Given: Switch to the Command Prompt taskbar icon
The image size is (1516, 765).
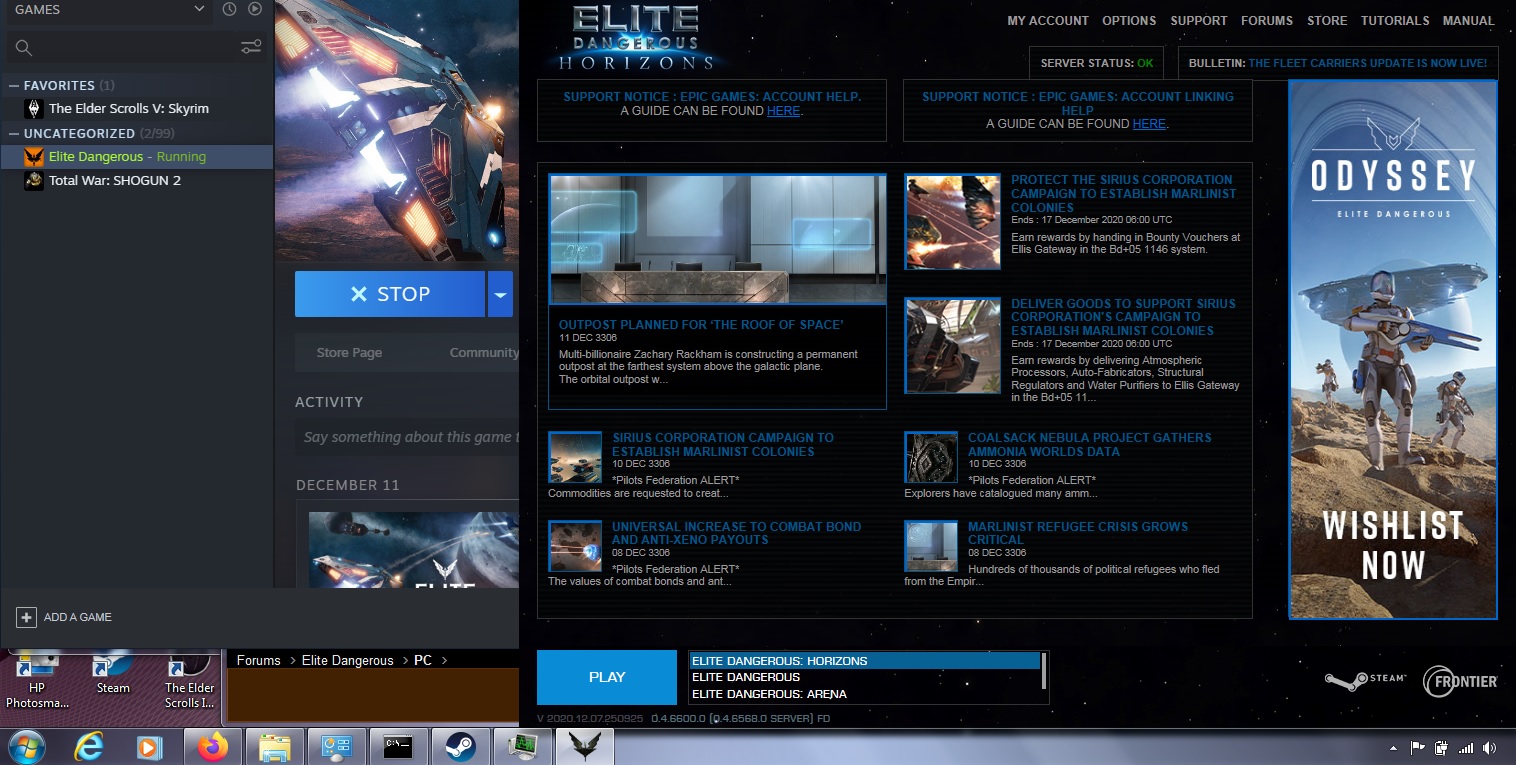Looking at the screenshot, I should point(398,746).
